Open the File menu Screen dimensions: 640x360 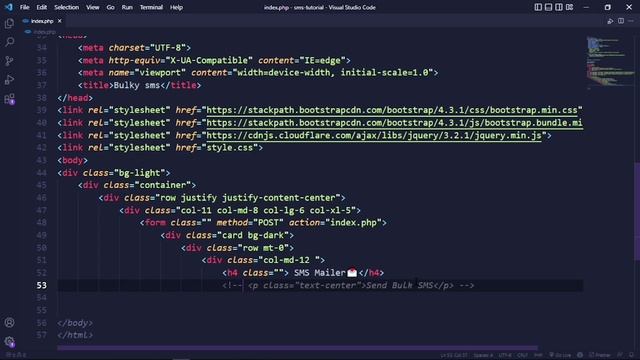point(24,7)
